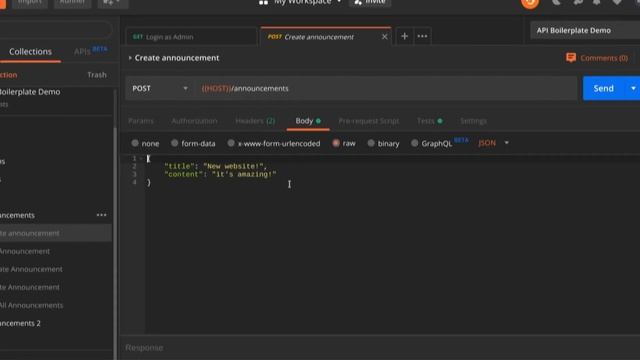Click the "title": "New website!" line
Screen dimensions: 640x360
click(216, 166)
